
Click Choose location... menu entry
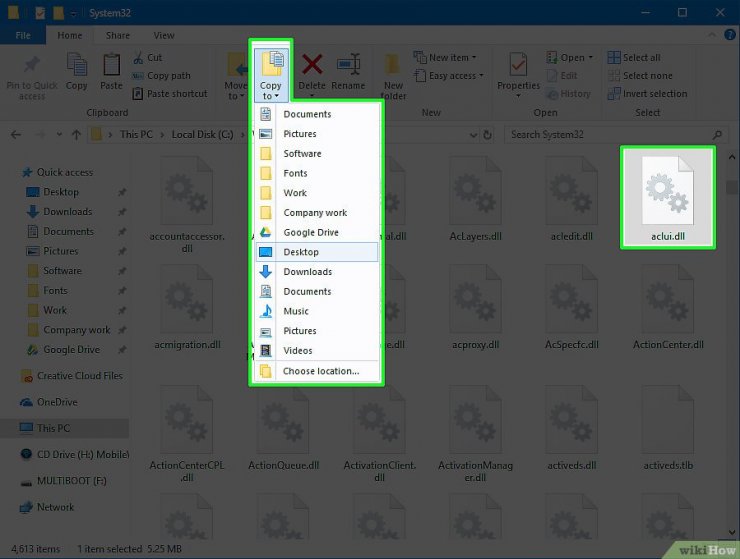coord(317,371)
